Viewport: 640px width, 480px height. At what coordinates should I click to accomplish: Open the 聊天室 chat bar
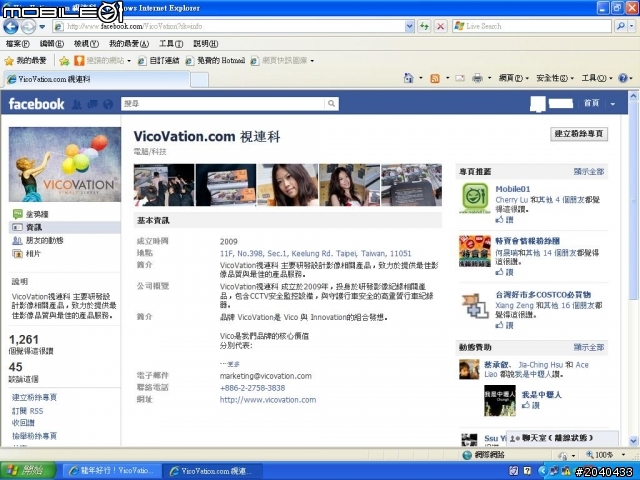pyautogui.click(x=562, y=438)
